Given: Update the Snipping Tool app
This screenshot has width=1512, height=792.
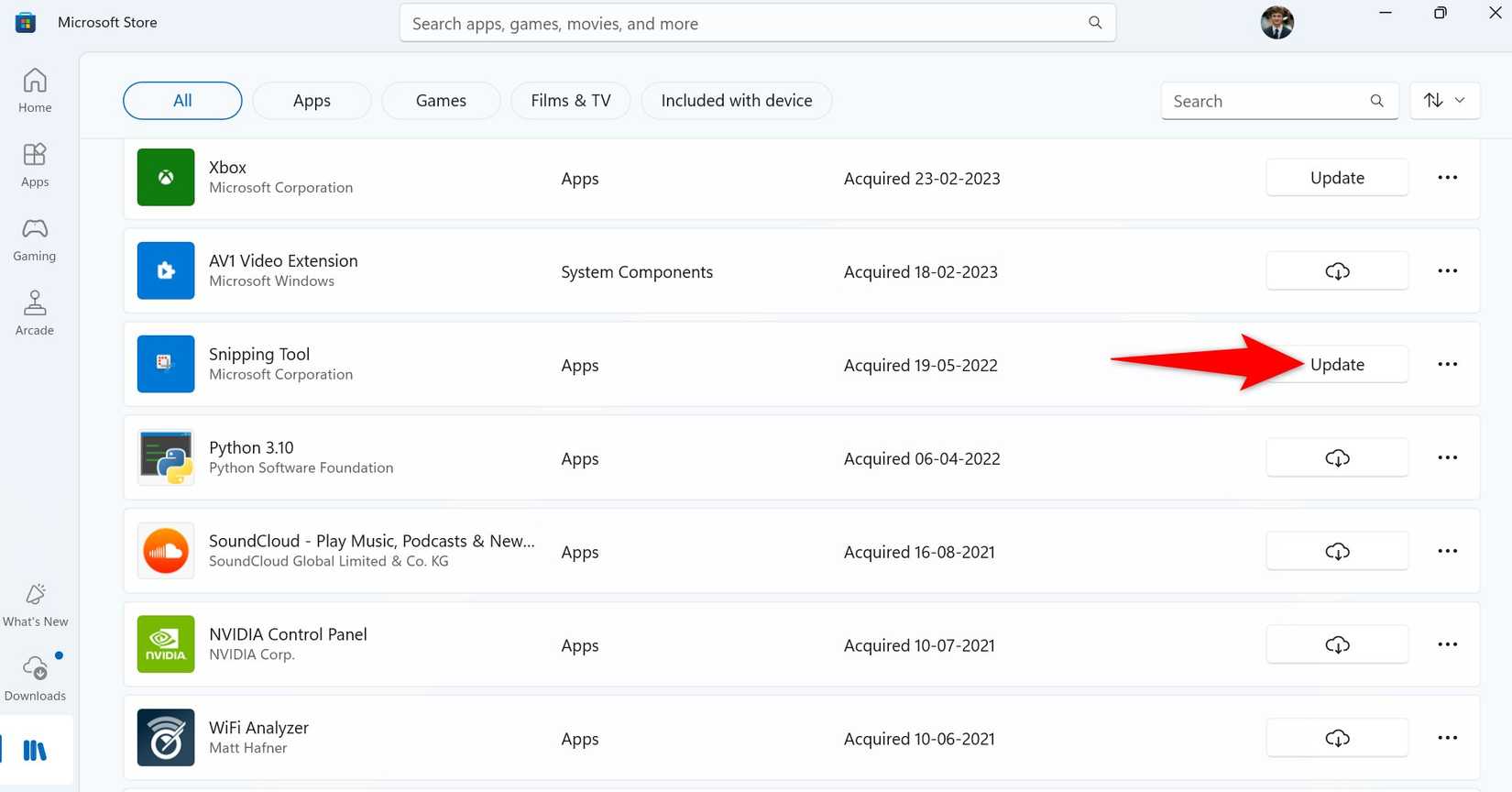Looking at the screenshot, I should pos(1336,365).
